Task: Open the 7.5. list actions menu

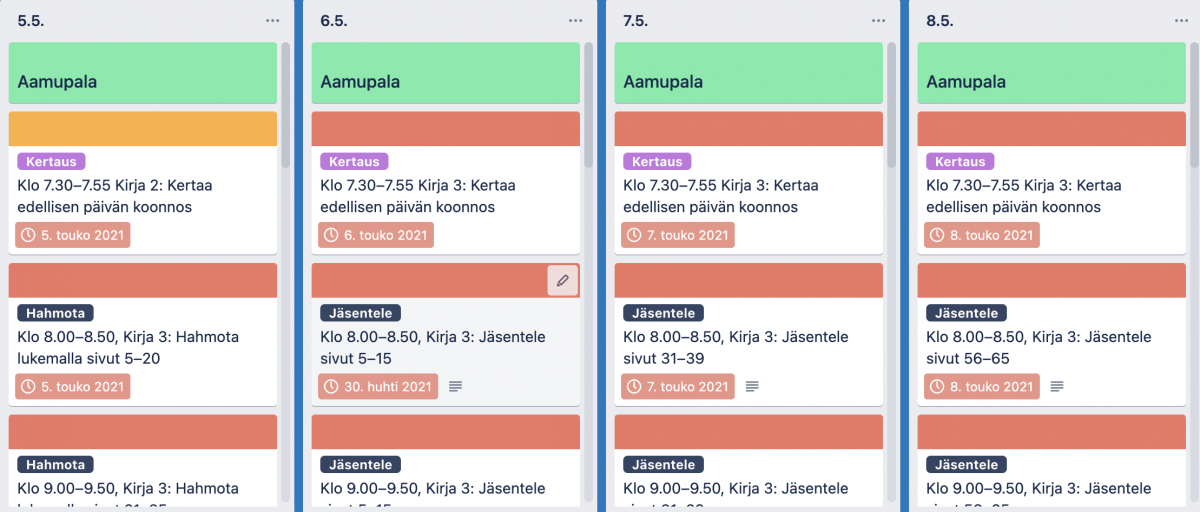Action: [879, 20]
